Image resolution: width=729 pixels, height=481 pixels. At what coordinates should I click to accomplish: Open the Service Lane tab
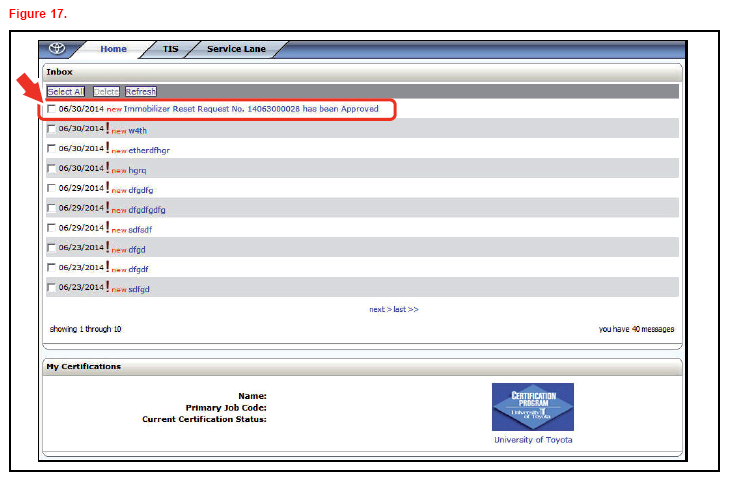click(237, 49)
